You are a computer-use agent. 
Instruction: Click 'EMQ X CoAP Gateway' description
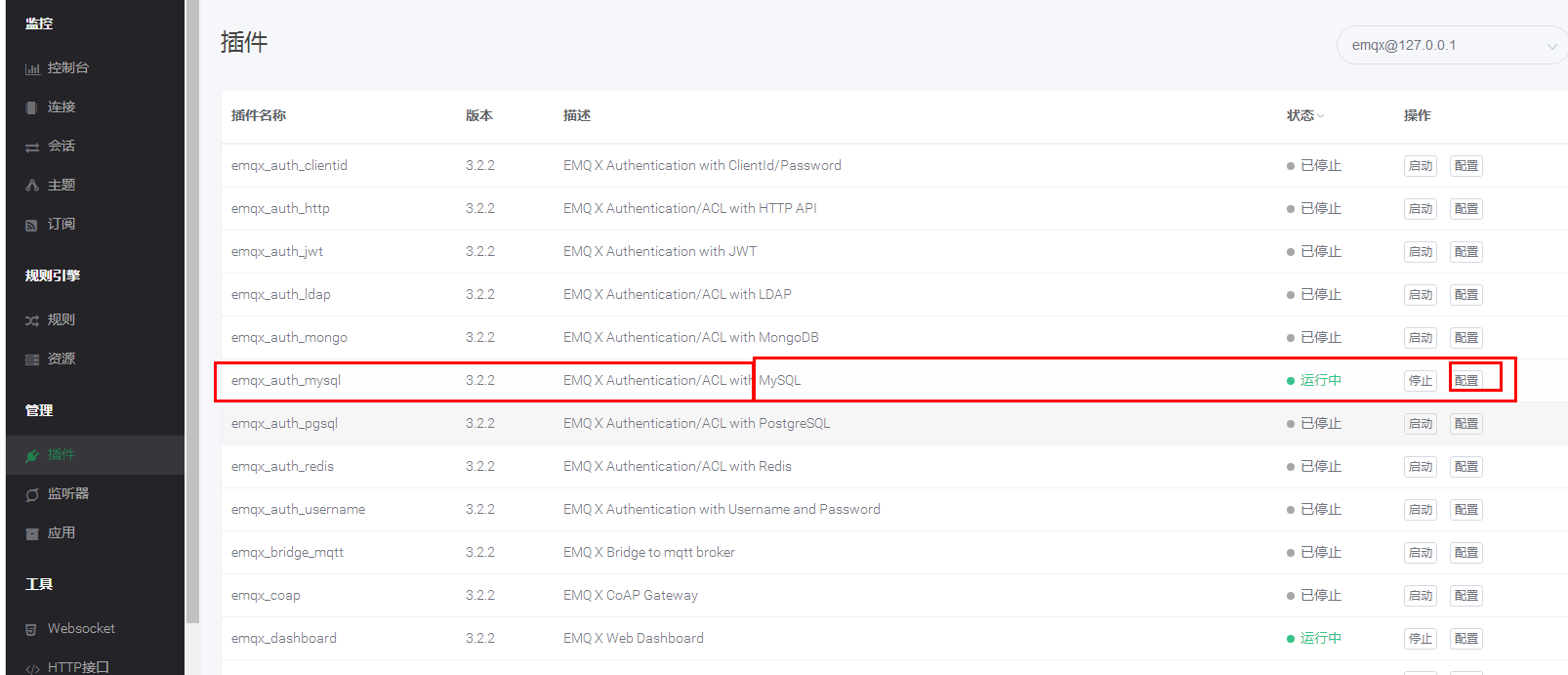631,596
